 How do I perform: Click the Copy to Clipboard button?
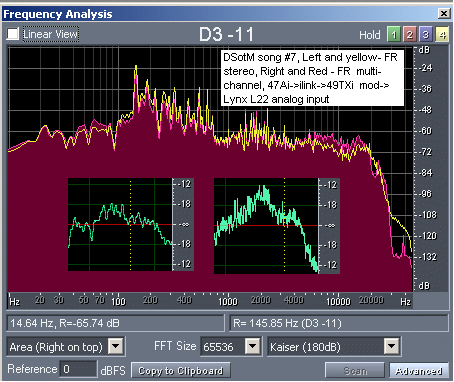point(181,371)
